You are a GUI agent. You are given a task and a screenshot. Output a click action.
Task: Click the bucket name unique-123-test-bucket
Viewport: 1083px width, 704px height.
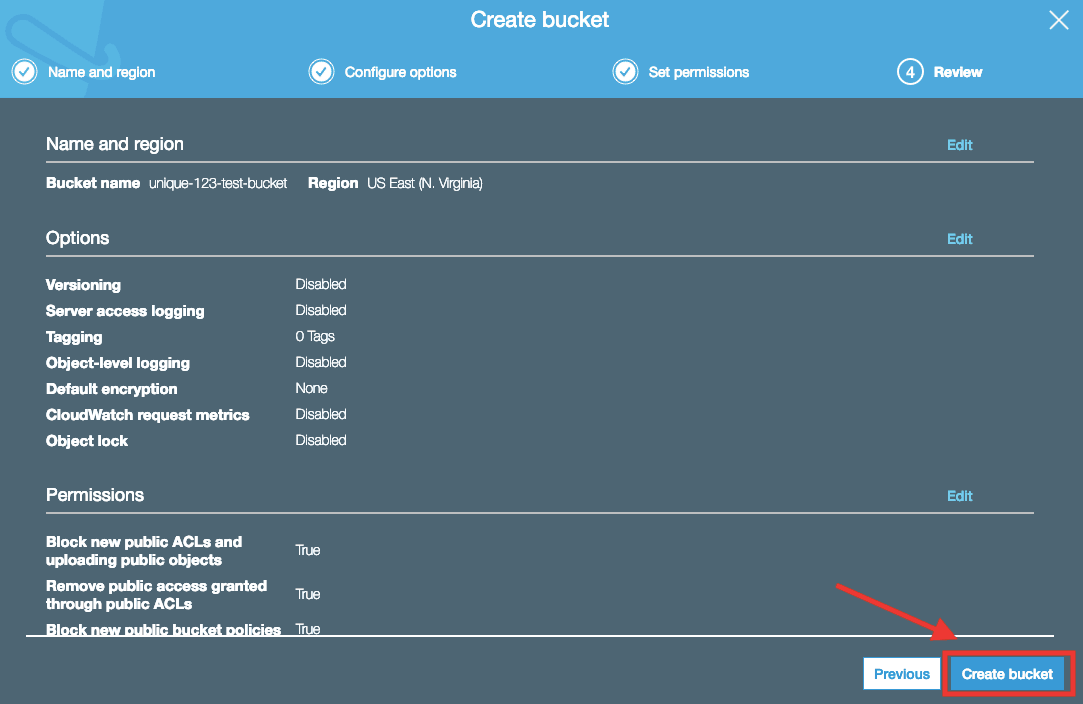point(218,184)
